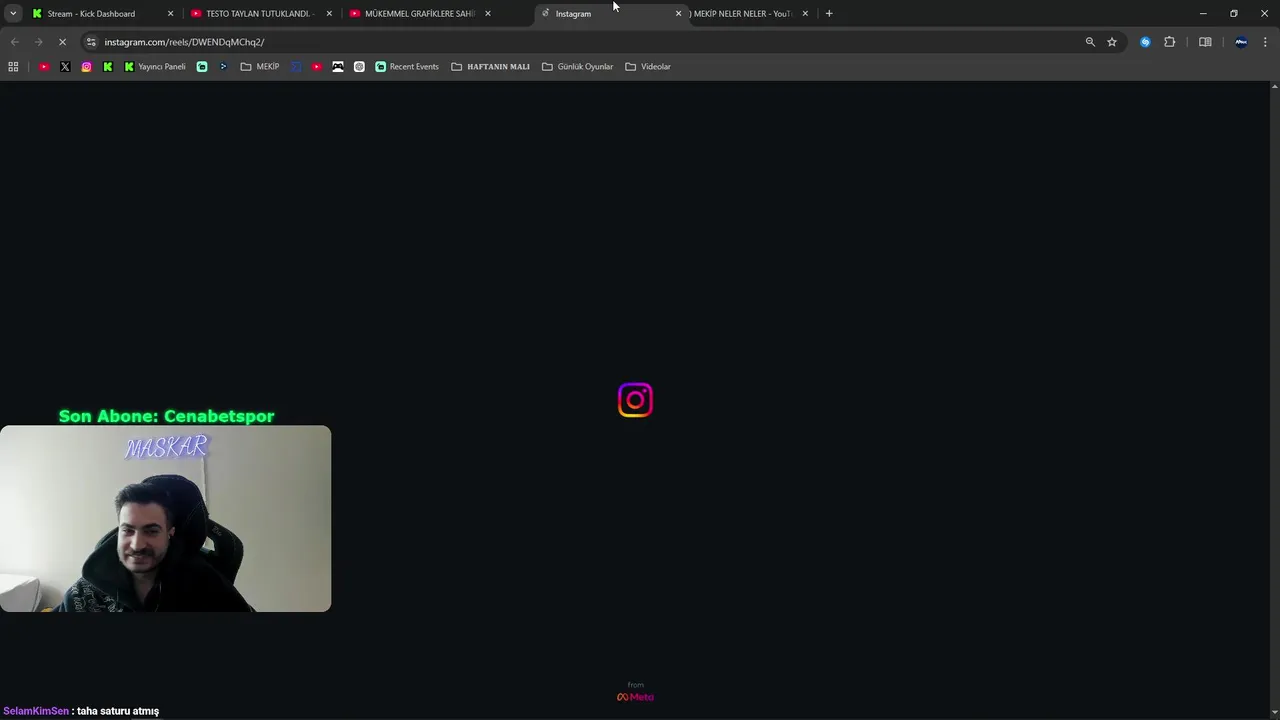Minimize the browser window
The width and height of the screenshot is (1280, 720).
(x=1203, y=13)
